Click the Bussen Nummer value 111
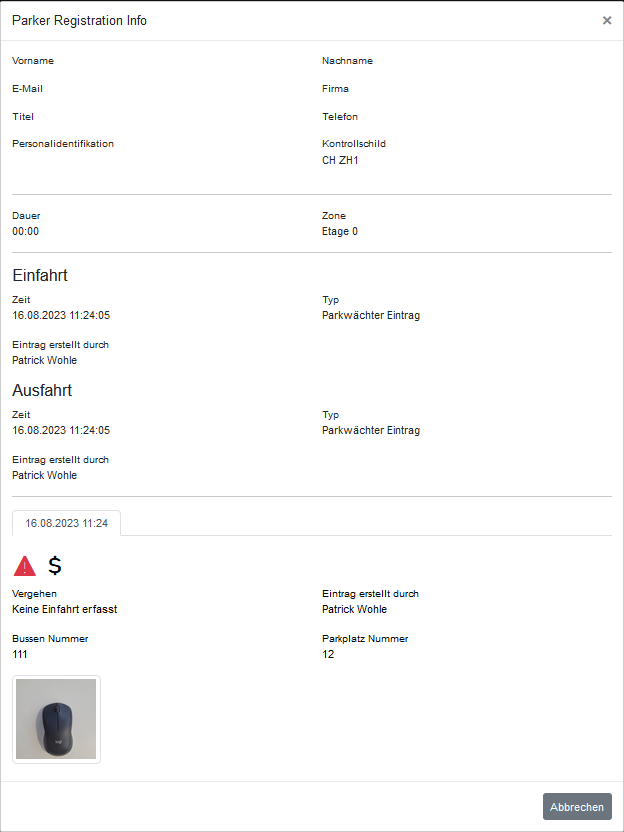Image resolution: width=624 pixels, height=832 pixels. 20,654
